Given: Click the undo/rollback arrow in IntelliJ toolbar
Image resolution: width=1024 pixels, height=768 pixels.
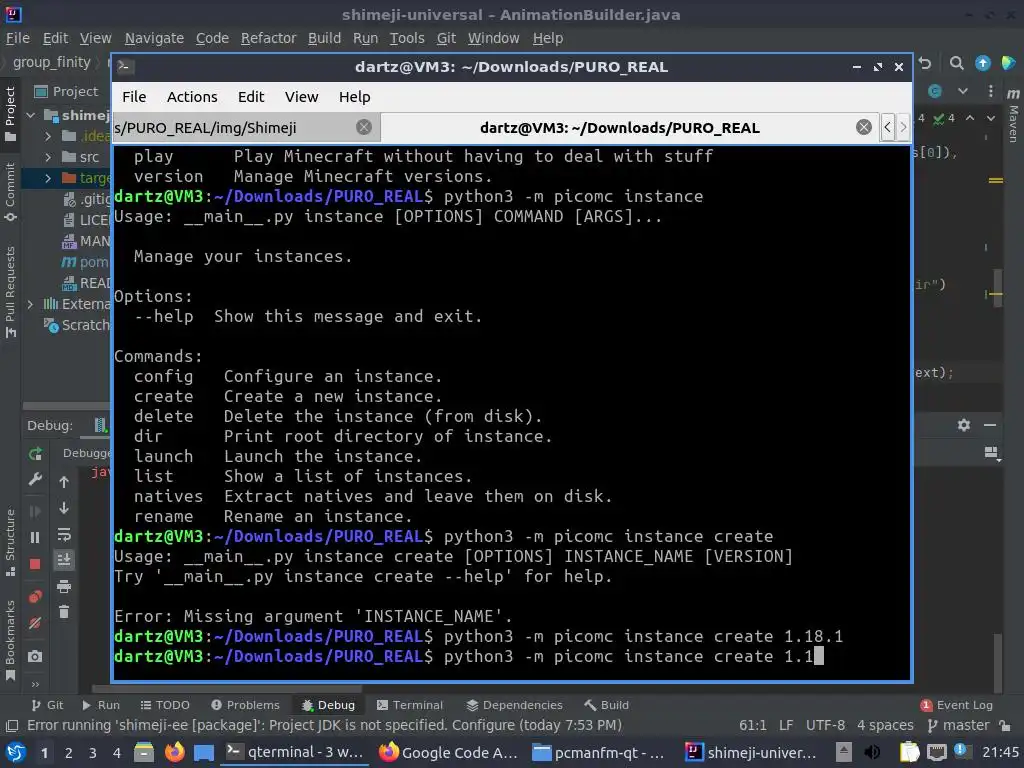Looking at the screenshot, I should click(x=925, y=63).
